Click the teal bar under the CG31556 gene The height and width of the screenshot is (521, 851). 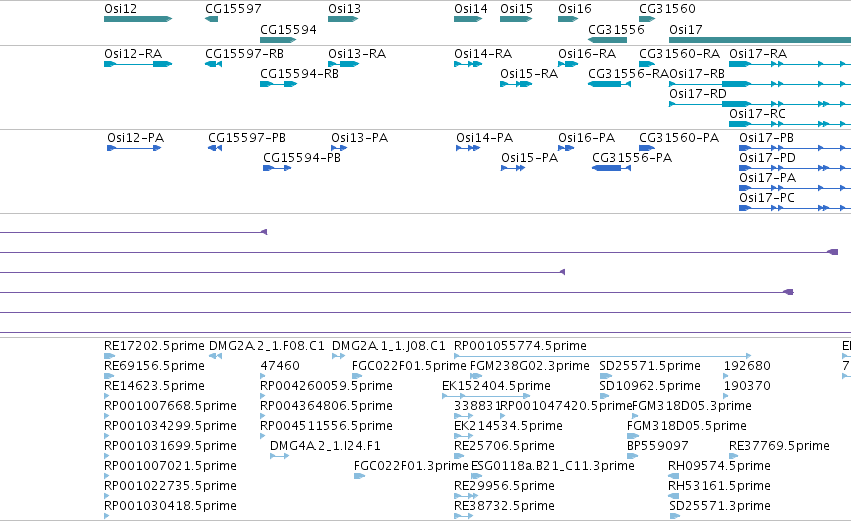pos(607,40)
